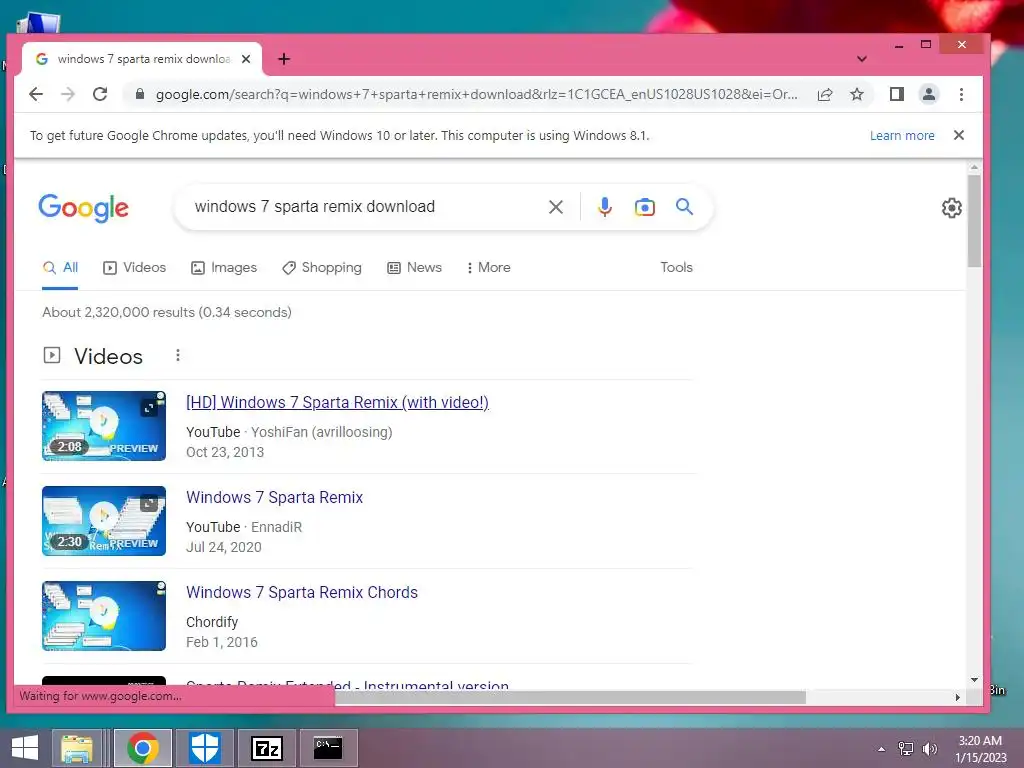Open the 'Windows 7 Sparta Remix' EnnadiR link

pos(274,498)
